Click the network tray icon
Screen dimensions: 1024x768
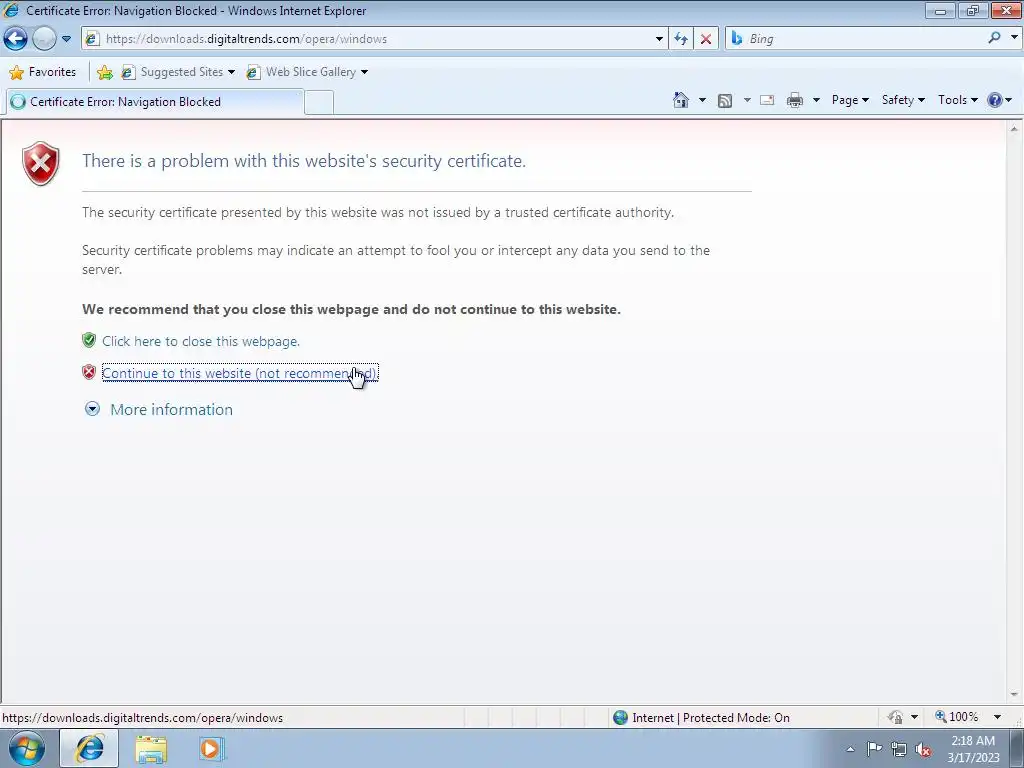coord(899,749)
